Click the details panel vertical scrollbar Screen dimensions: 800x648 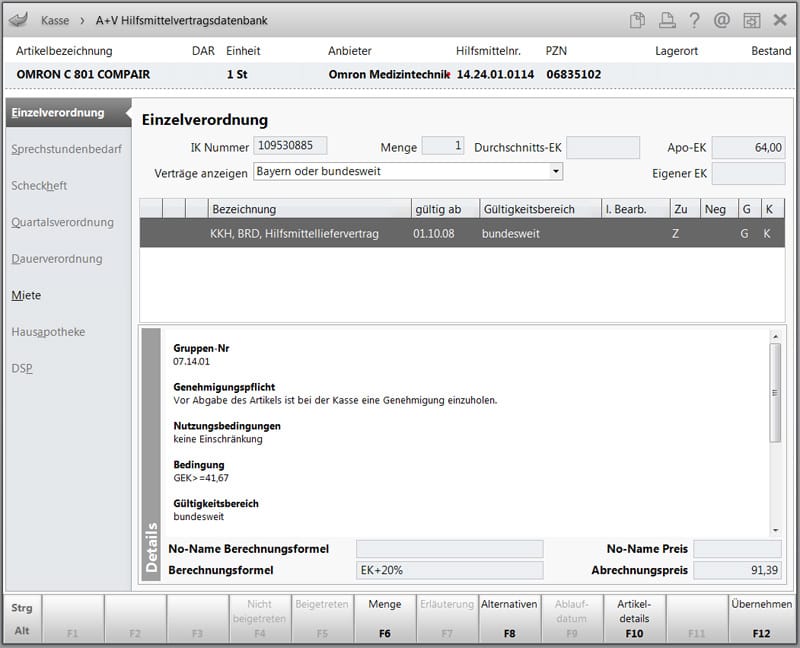point(775,390)
